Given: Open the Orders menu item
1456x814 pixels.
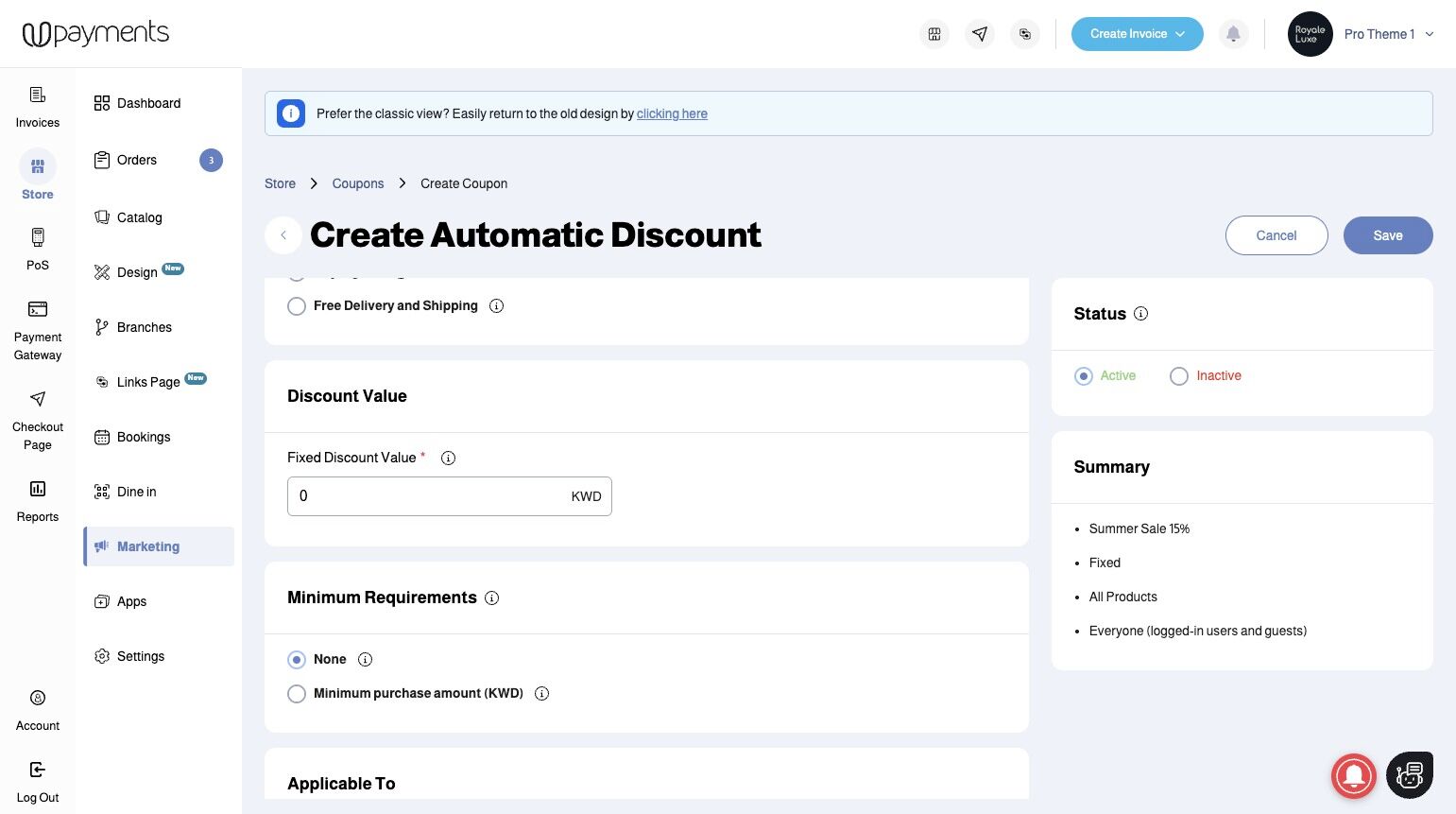Looking at the screenshot, I should point(137,161).
